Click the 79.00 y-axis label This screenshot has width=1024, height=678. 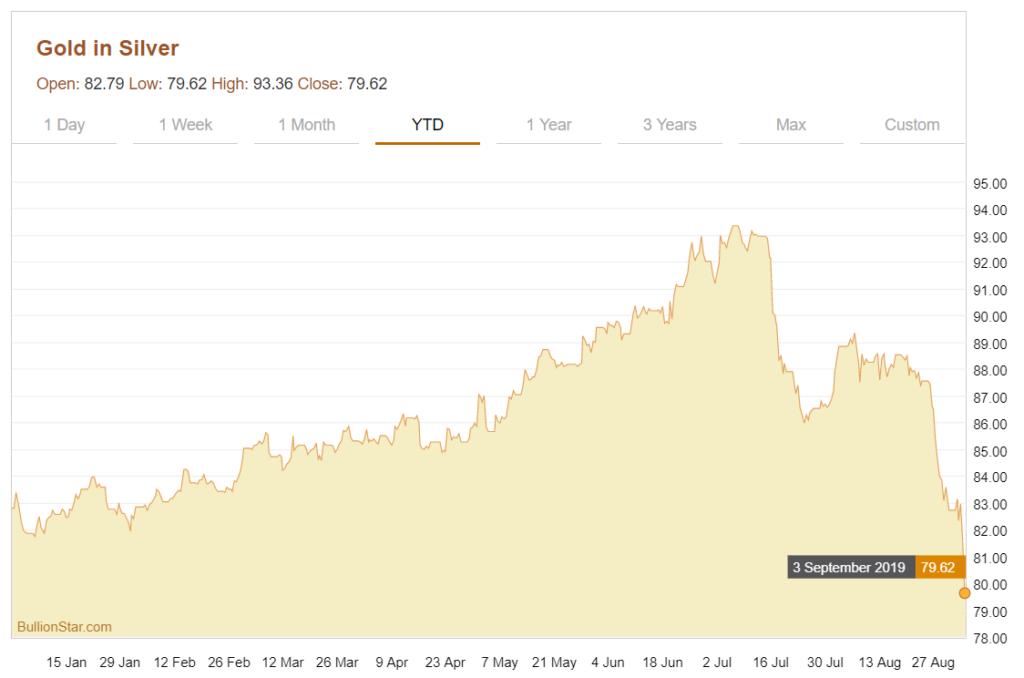point(990,611)
